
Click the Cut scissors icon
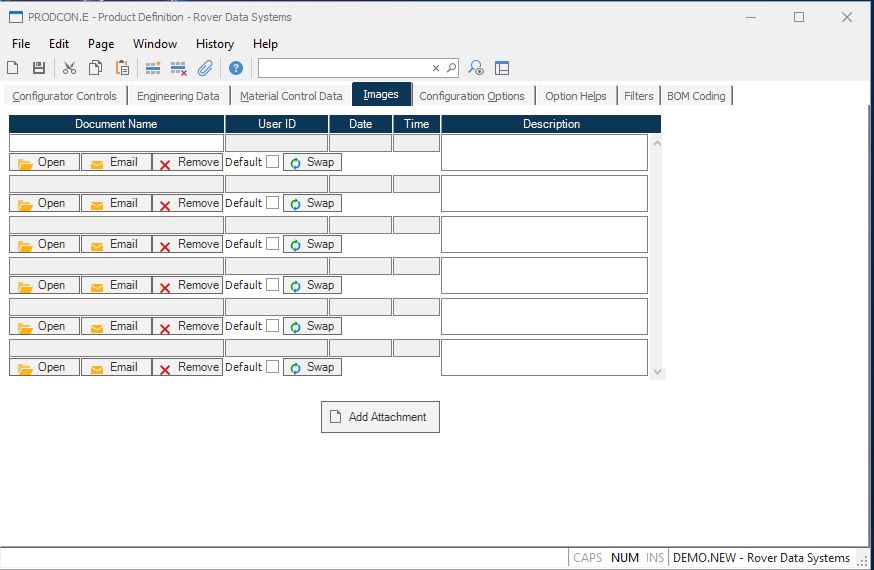point(69,68)
